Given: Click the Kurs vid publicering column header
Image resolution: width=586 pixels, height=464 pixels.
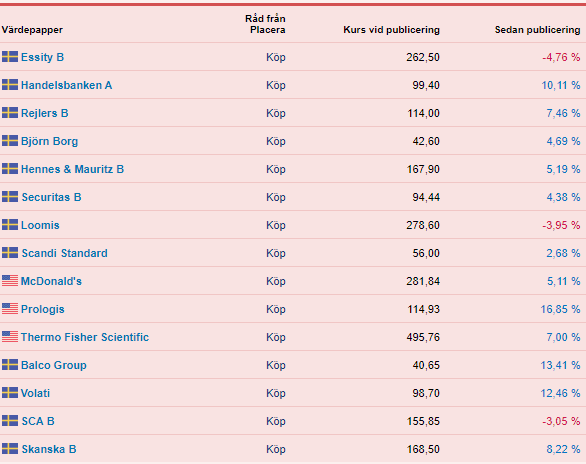Looking at the screenshot, I should click(x=391, y=30).
